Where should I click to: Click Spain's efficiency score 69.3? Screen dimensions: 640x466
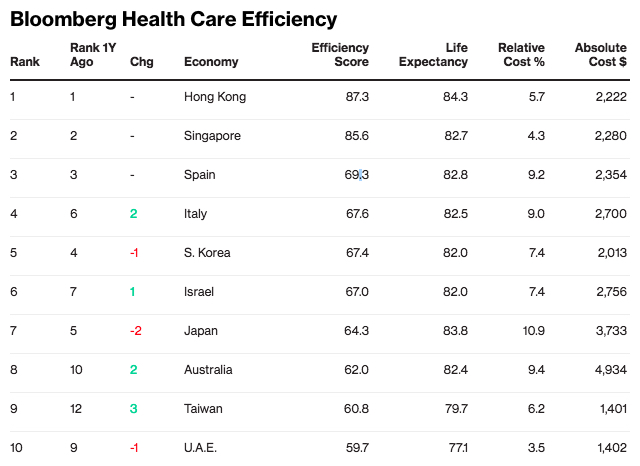356,175
